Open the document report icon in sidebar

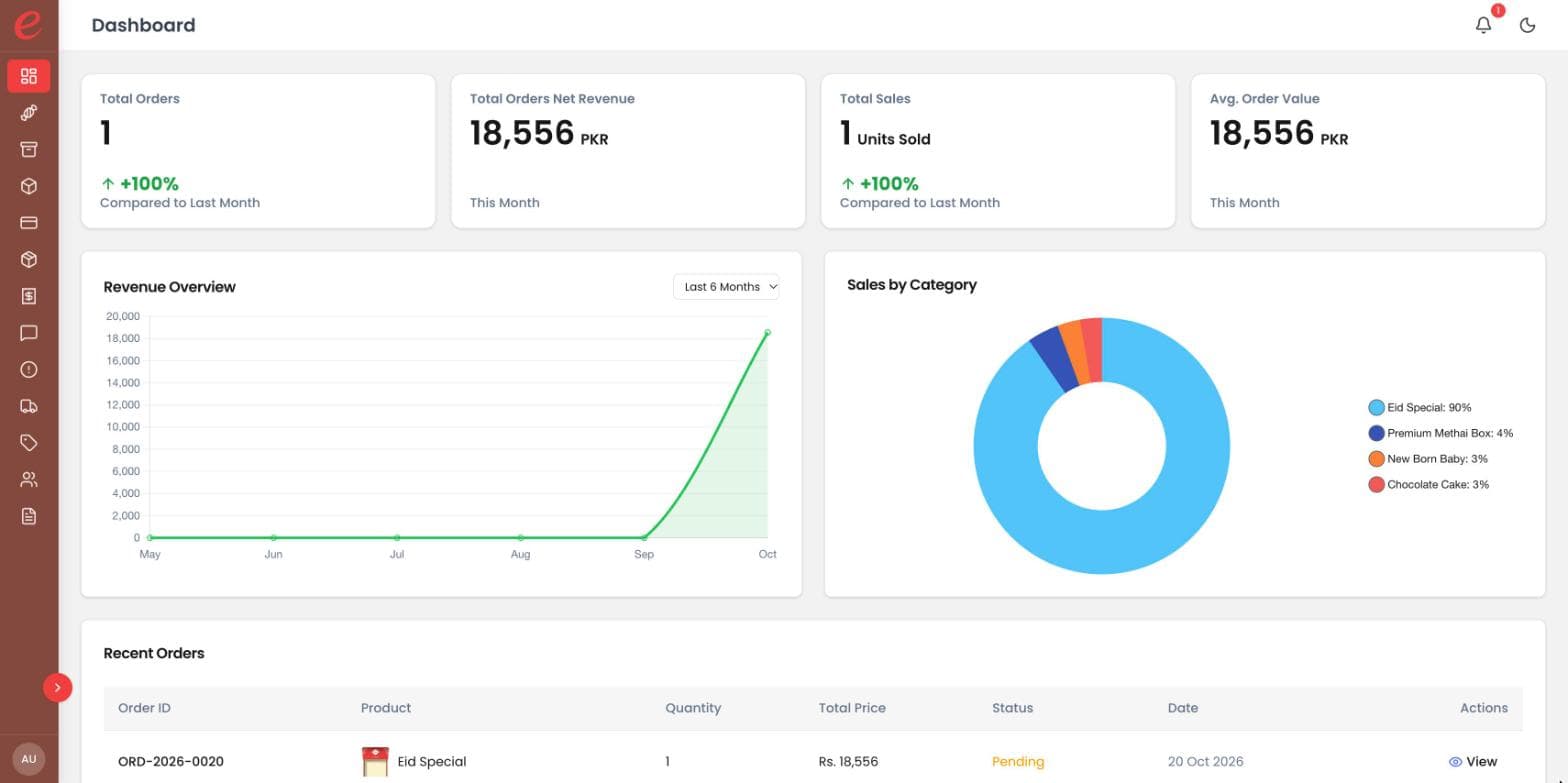click(29, 516)
